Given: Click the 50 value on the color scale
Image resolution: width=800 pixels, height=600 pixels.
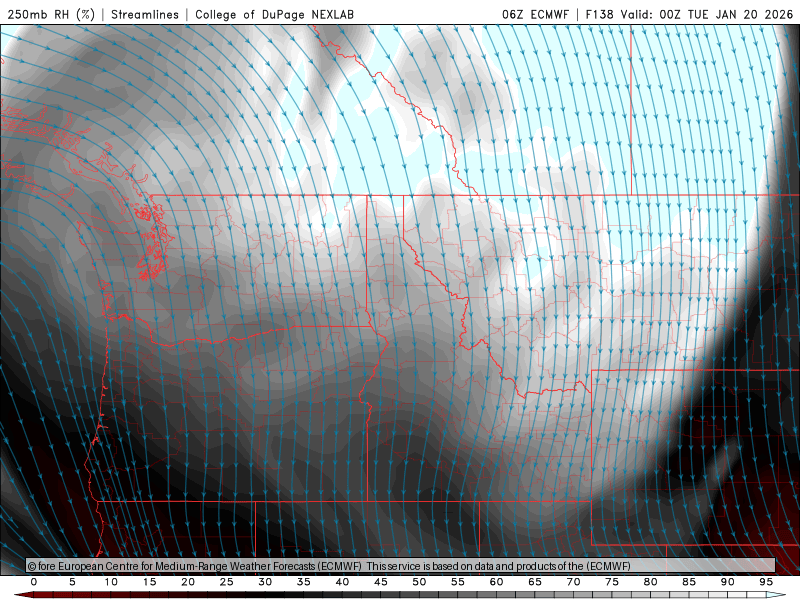Looking at the screenshot, I should (x=419, y=582).
